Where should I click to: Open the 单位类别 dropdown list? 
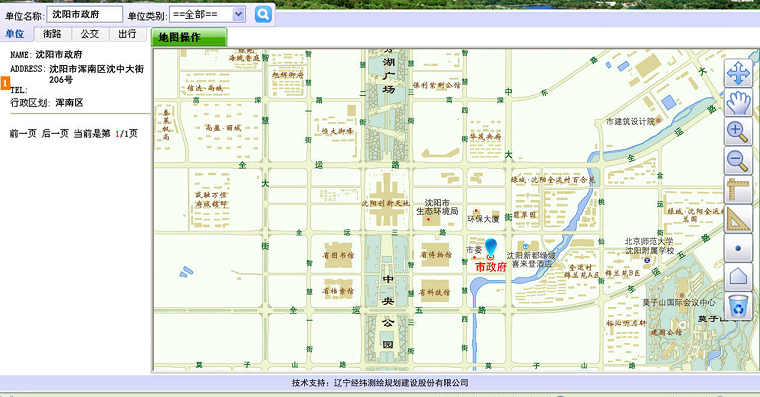(207, 15)
